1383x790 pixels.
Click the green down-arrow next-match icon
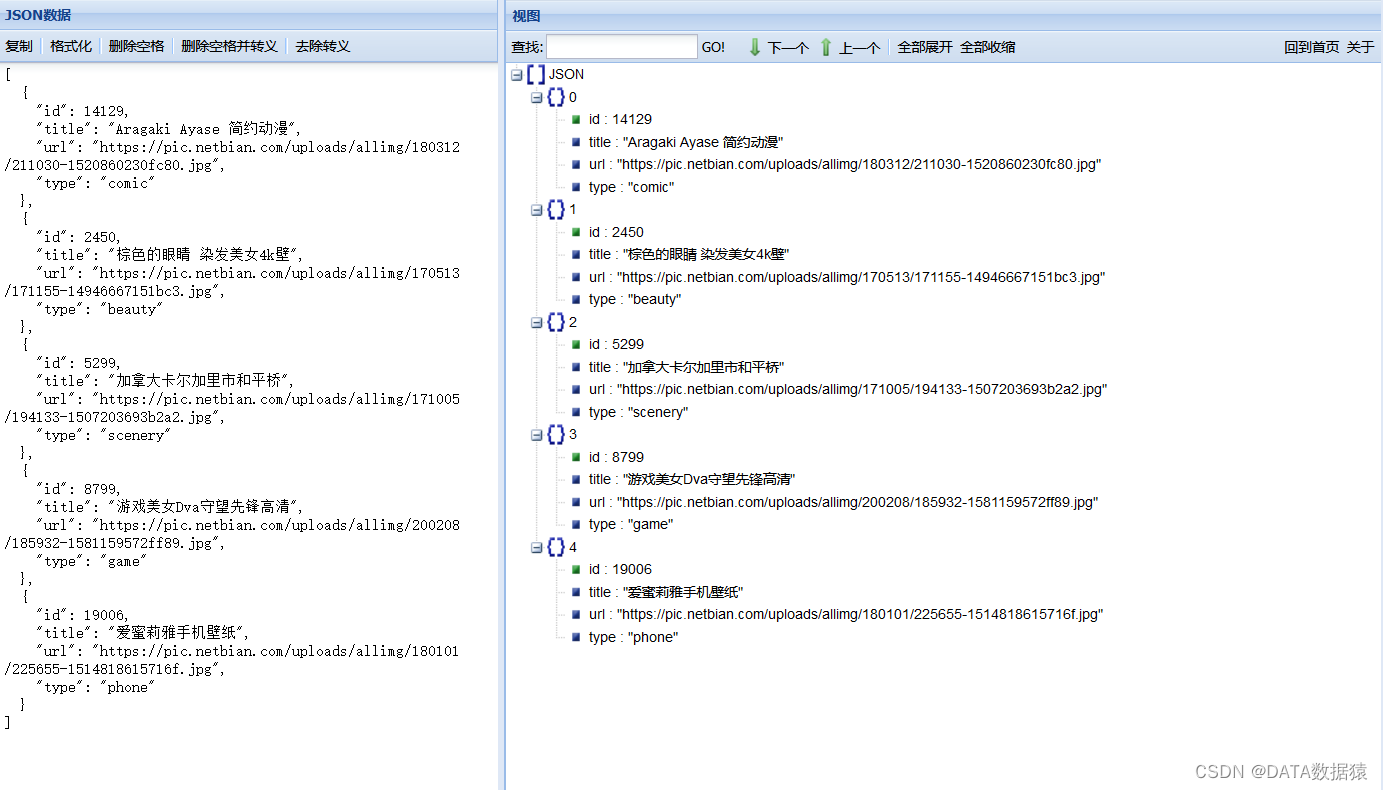pos(755,46)
